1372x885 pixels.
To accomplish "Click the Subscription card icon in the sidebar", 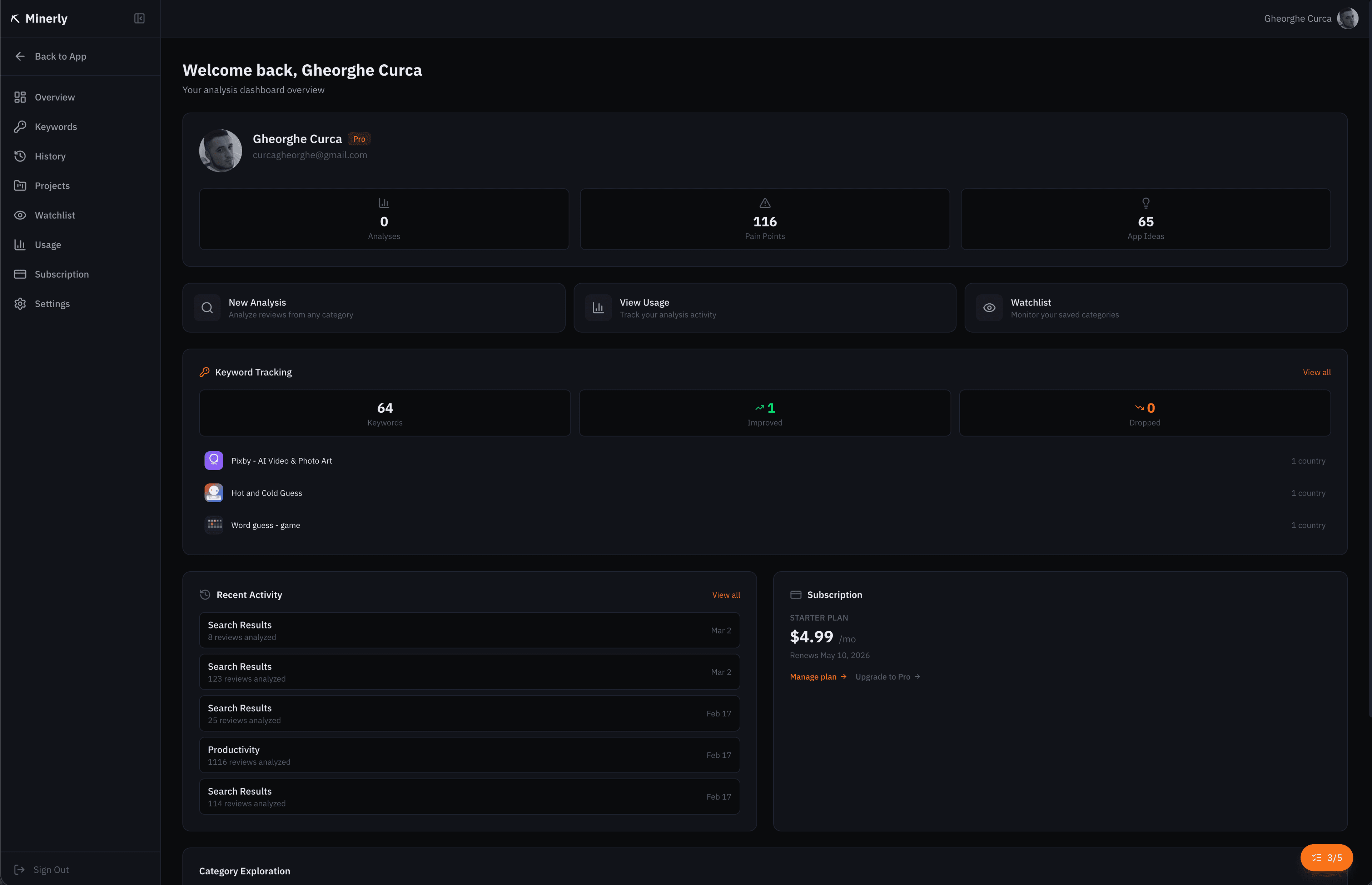I will [20, 274].
